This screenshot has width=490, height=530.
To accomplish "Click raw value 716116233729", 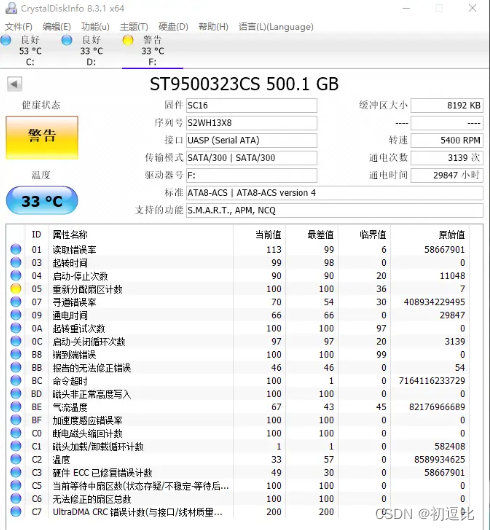I will pos(432,381).
